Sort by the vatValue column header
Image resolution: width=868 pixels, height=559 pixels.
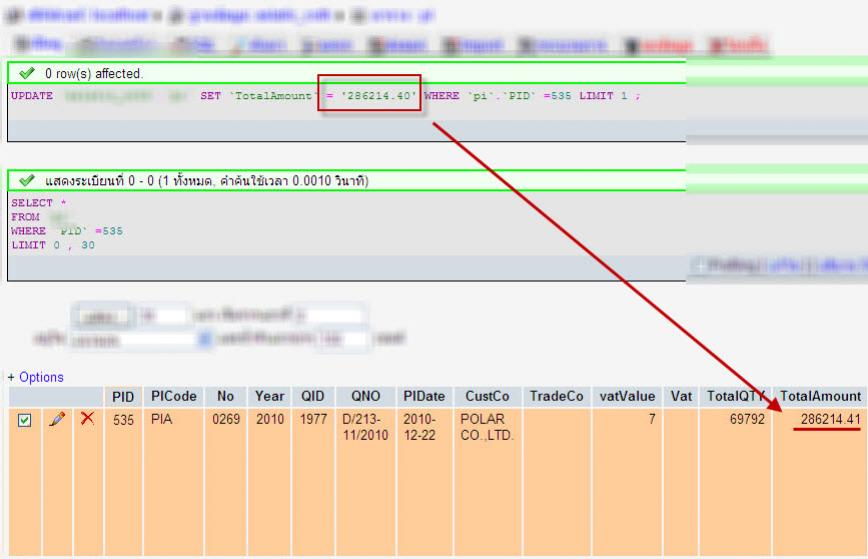627,396
